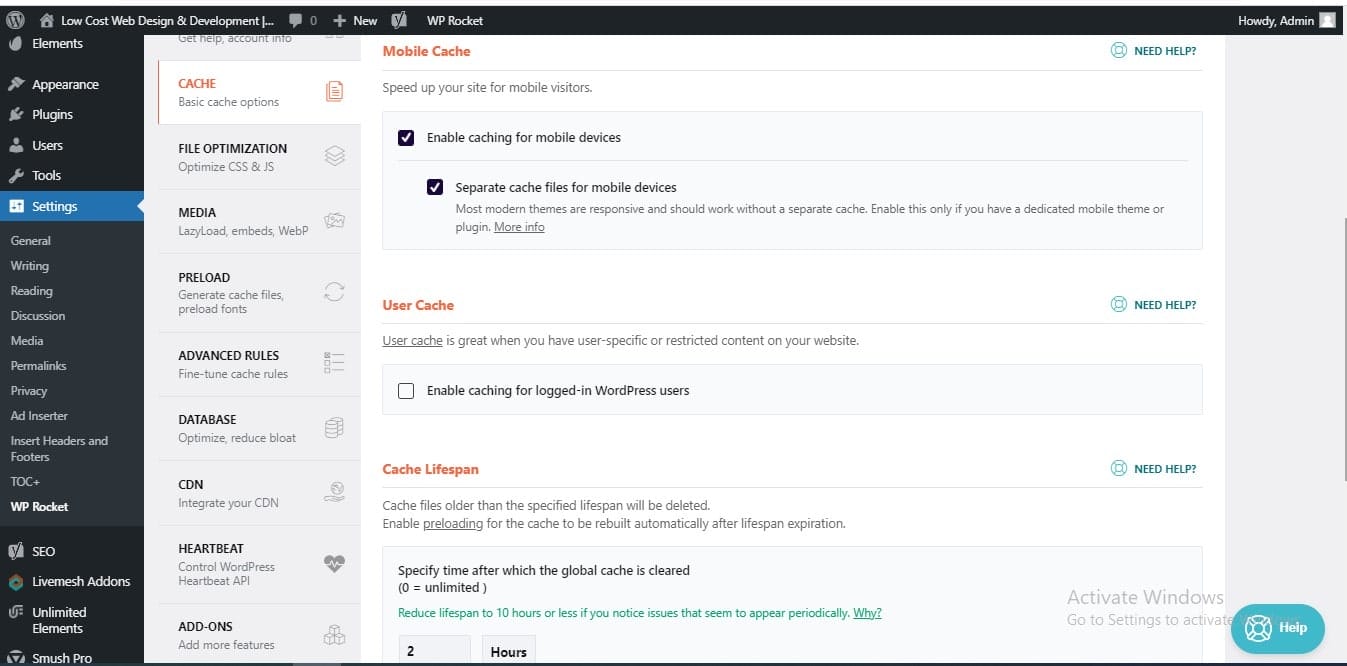Viewport: 1347px width, 666px height.
Task: Open the Heartbeat tab
Action: [259, 564]
